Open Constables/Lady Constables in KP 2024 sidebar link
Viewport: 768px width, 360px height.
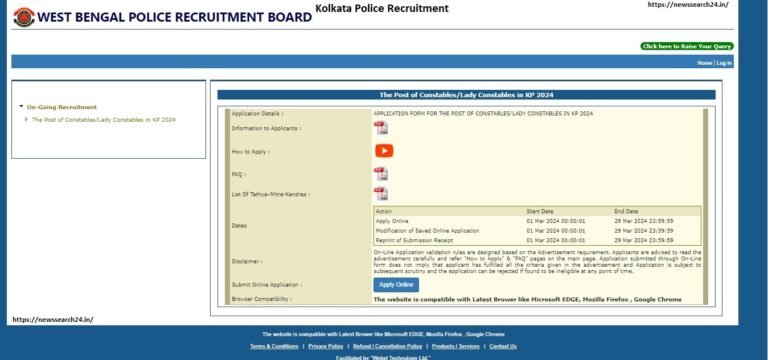point(103,120)
